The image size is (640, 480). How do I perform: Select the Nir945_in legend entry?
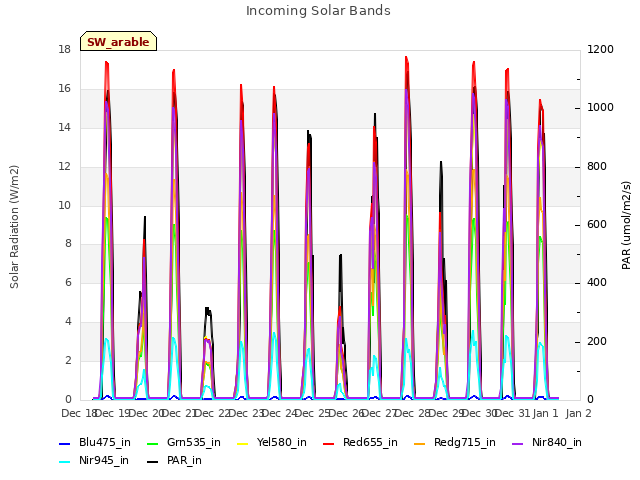coord(94,460)
